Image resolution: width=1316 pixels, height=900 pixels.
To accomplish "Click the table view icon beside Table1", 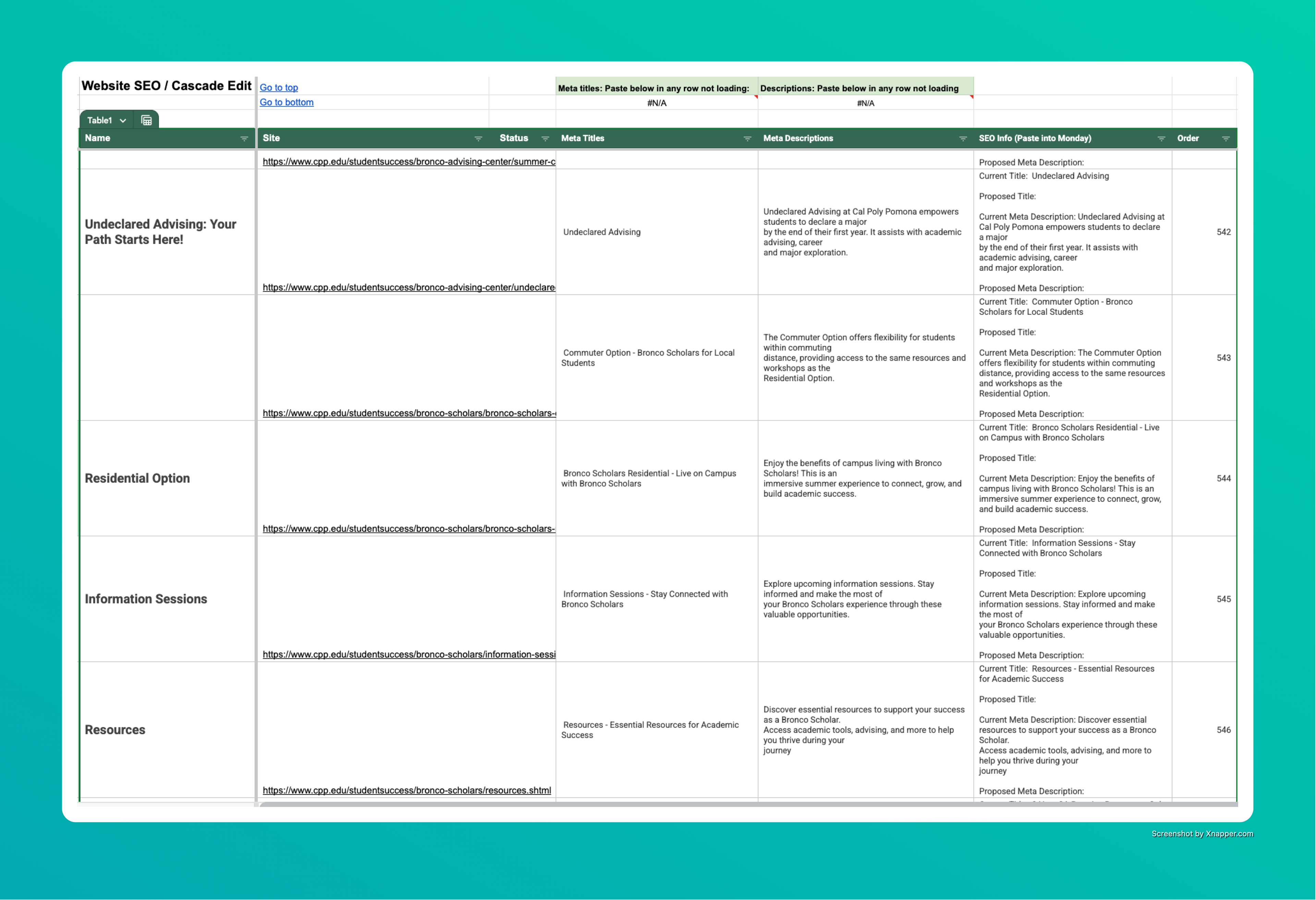I will coord(146,120).
